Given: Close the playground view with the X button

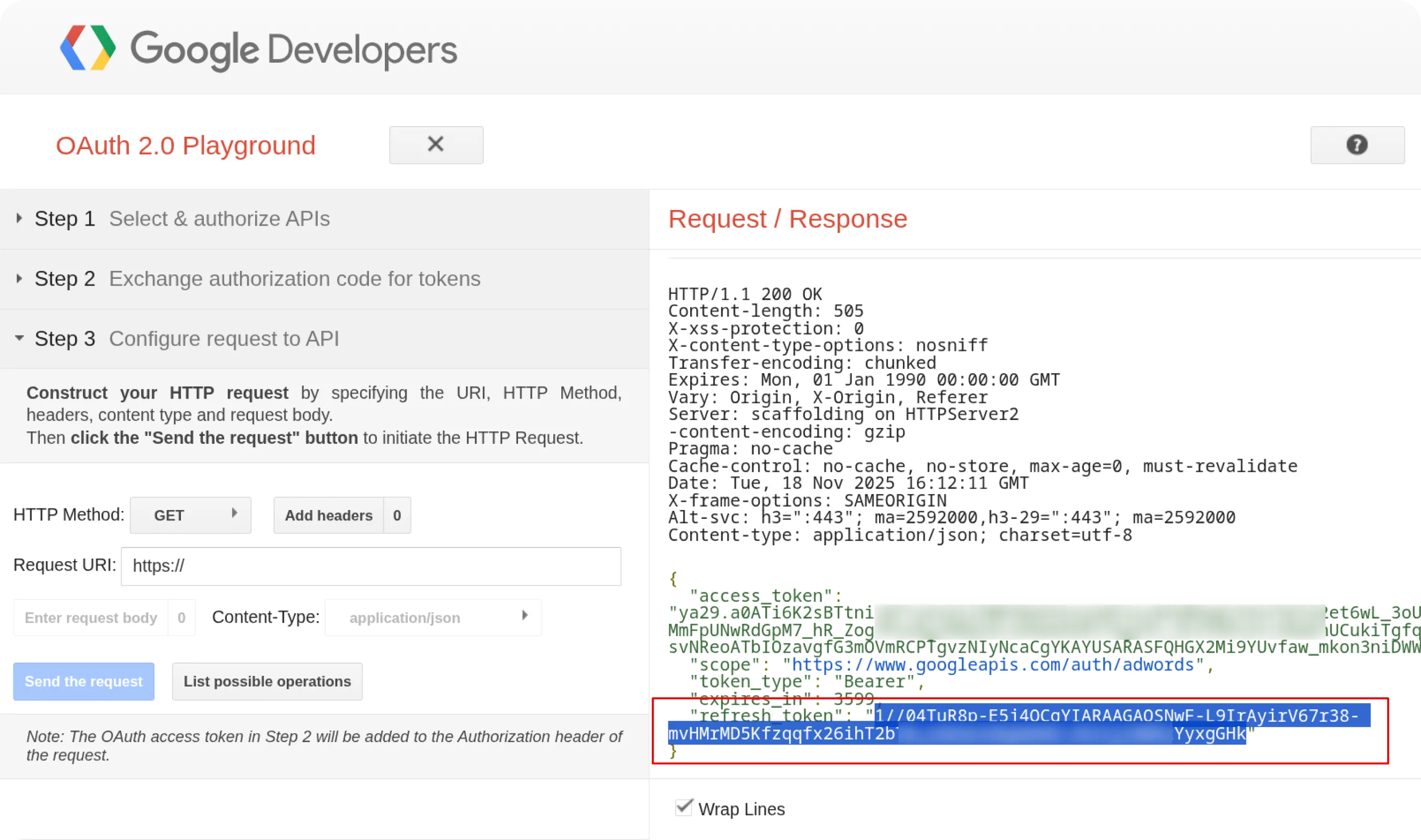Looking at the screenshot, I should point(436,145).
